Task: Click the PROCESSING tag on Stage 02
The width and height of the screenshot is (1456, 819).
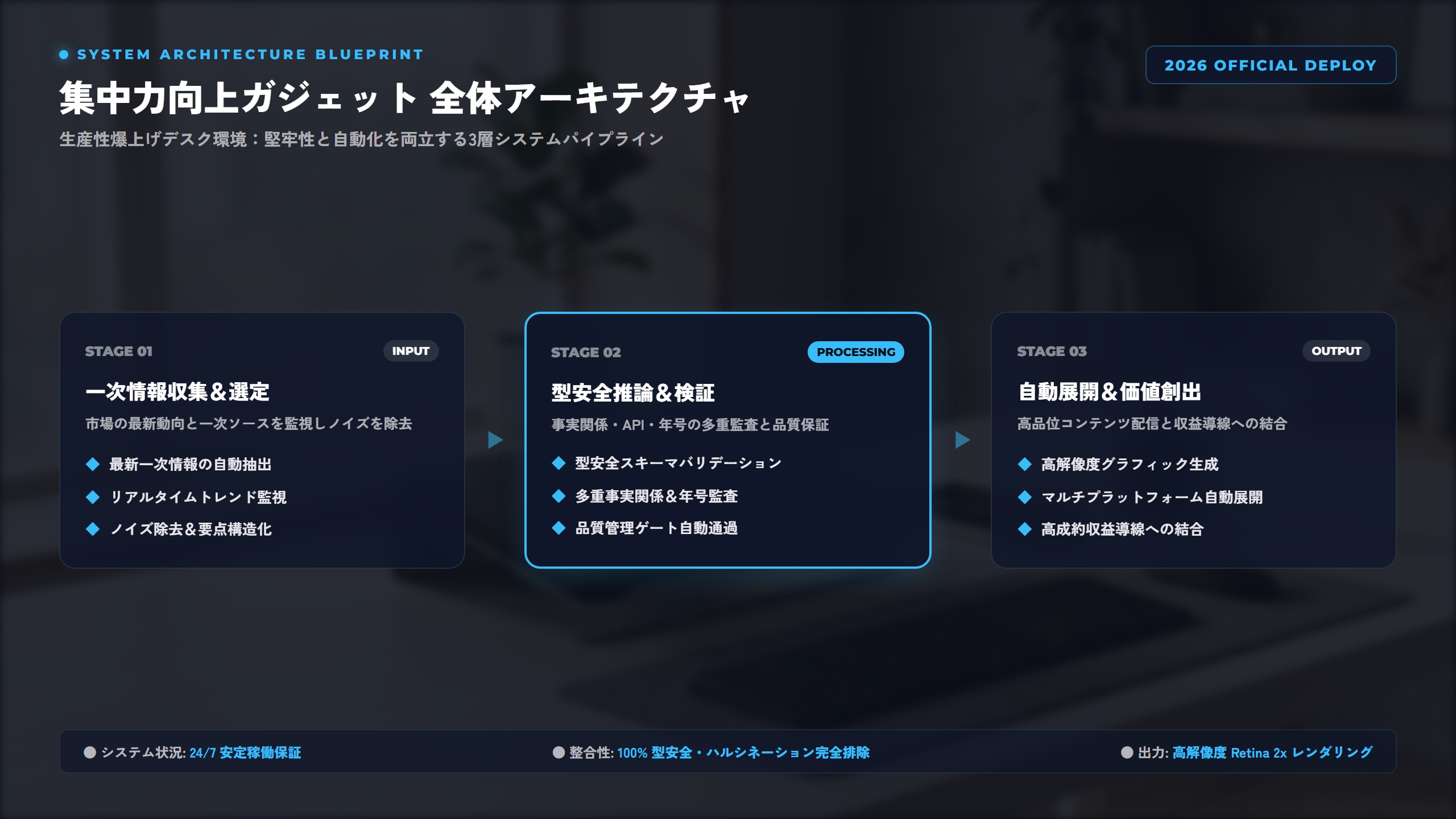Action: click(856, 352)
